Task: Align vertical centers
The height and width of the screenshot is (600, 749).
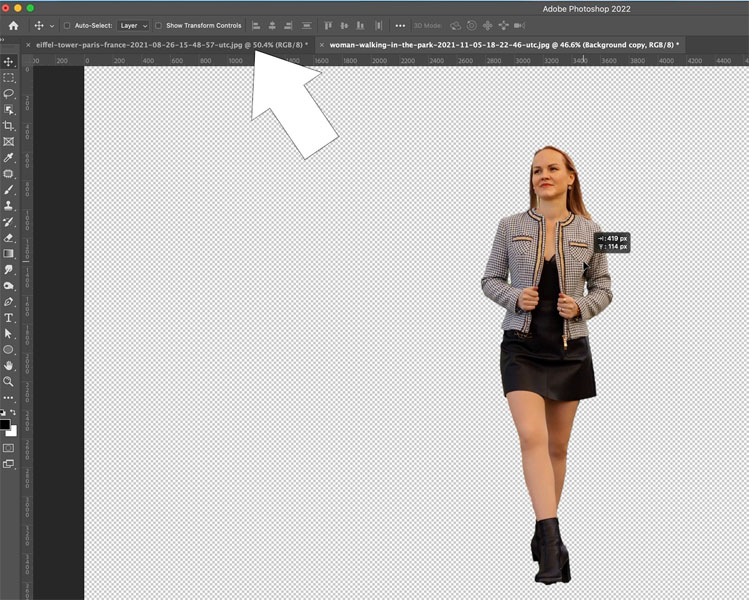Action: (x=344, y=26)
